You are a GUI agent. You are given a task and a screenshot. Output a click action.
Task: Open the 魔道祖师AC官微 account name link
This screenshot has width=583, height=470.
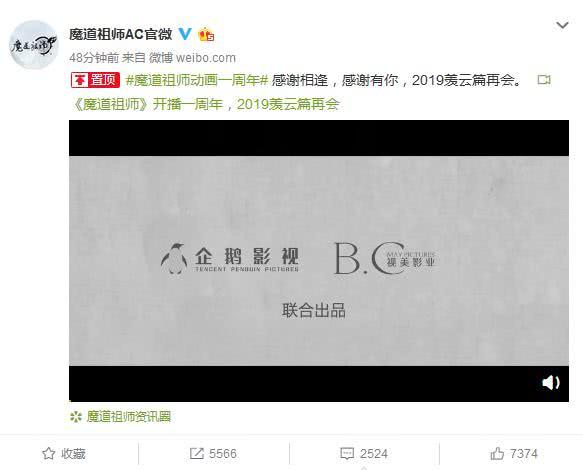[x=120, y=35]
